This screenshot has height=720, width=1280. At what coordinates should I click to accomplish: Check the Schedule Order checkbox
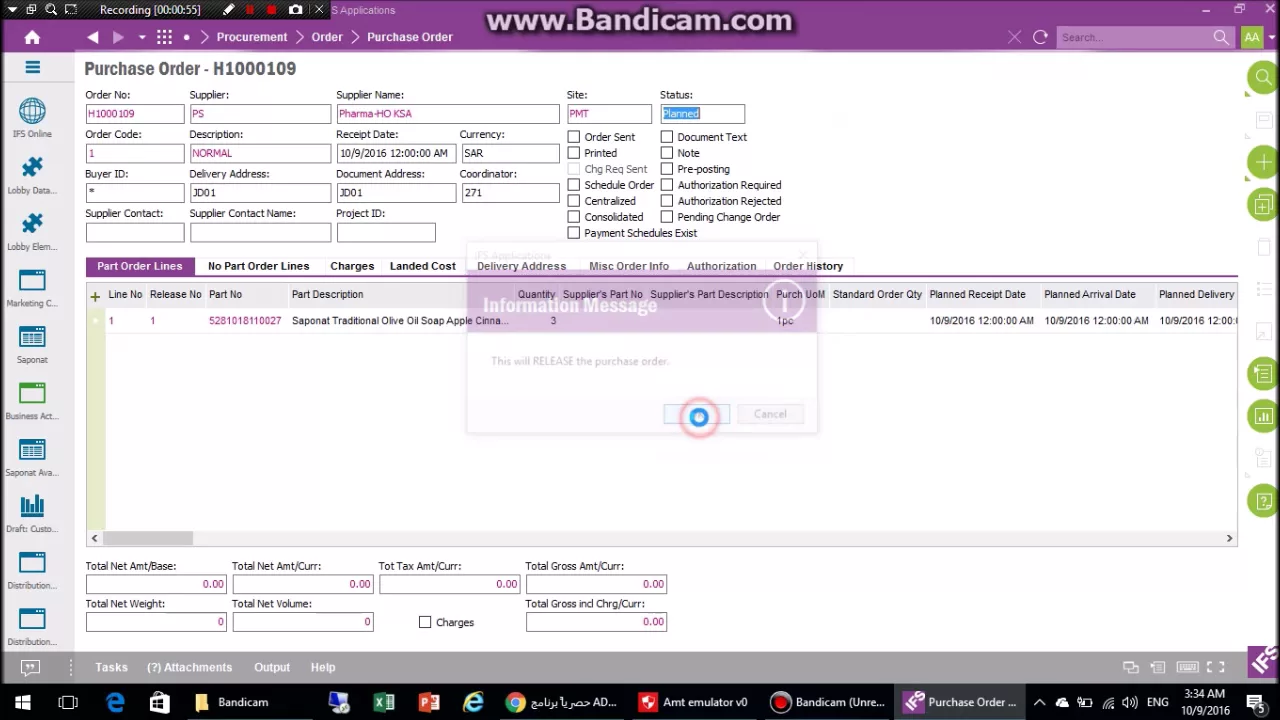(x=574, y=185)
